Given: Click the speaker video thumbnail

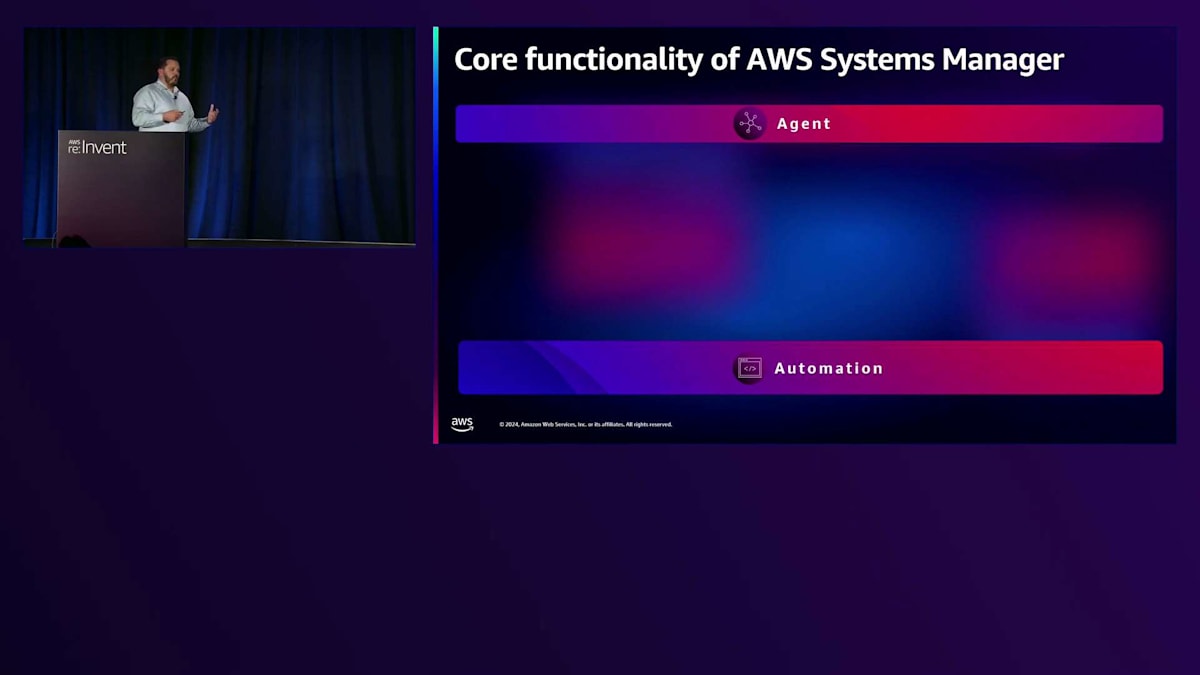Looking at the screenshot, I should tap(219, 137).
